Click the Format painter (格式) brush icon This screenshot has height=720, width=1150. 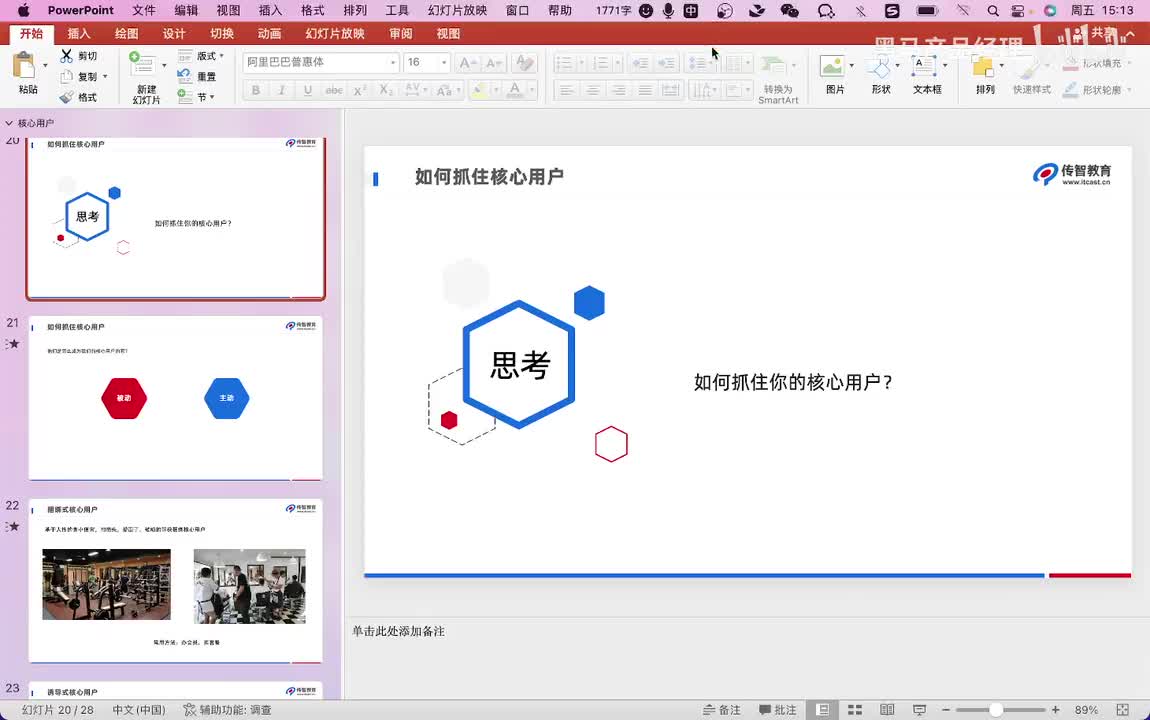pyautogui.click(x=66, y=97)
